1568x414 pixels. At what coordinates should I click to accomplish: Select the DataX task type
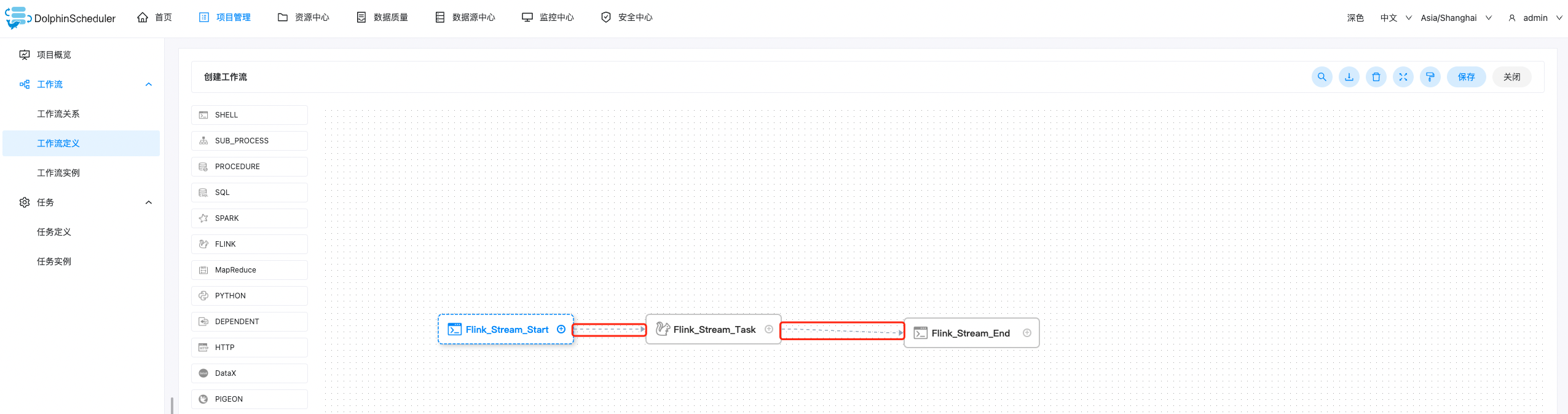click(249, 373)
